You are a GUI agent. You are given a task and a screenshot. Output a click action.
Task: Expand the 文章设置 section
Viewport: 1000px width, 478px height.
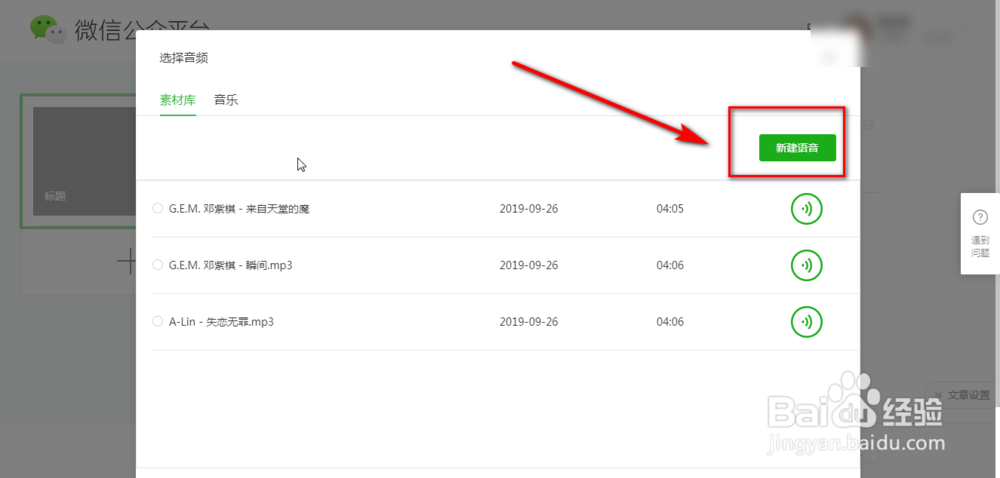coord(962,395)
